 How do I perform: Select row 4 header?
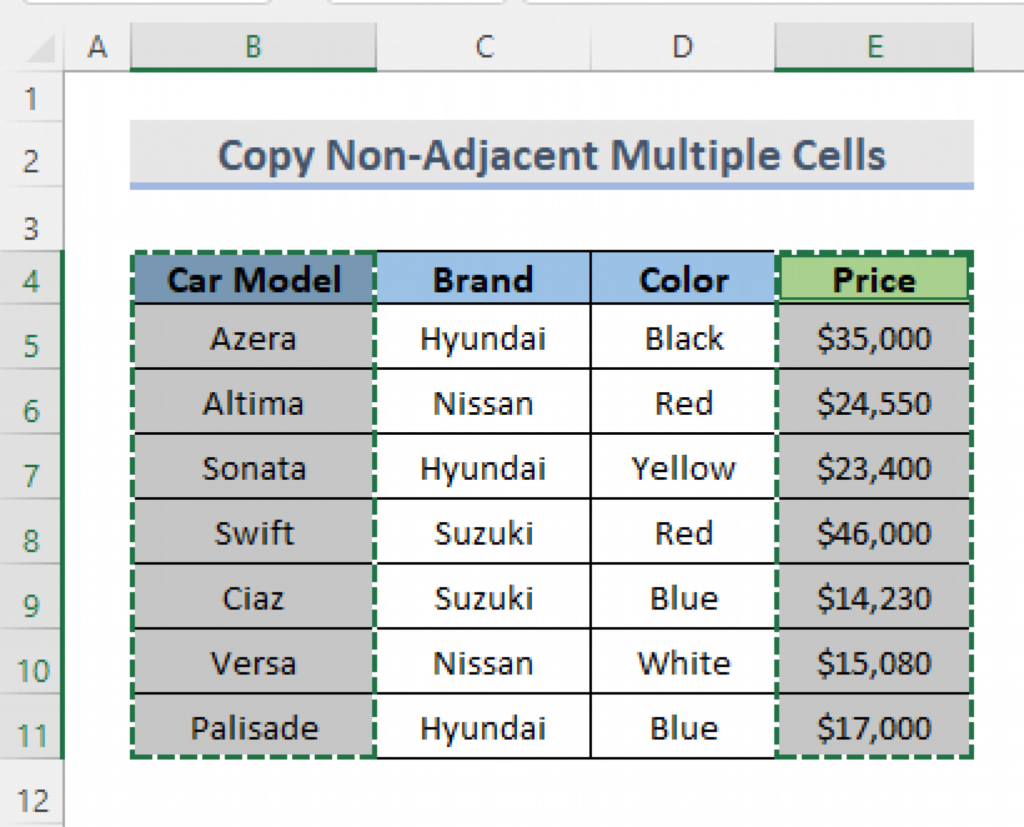click(32, 280)
